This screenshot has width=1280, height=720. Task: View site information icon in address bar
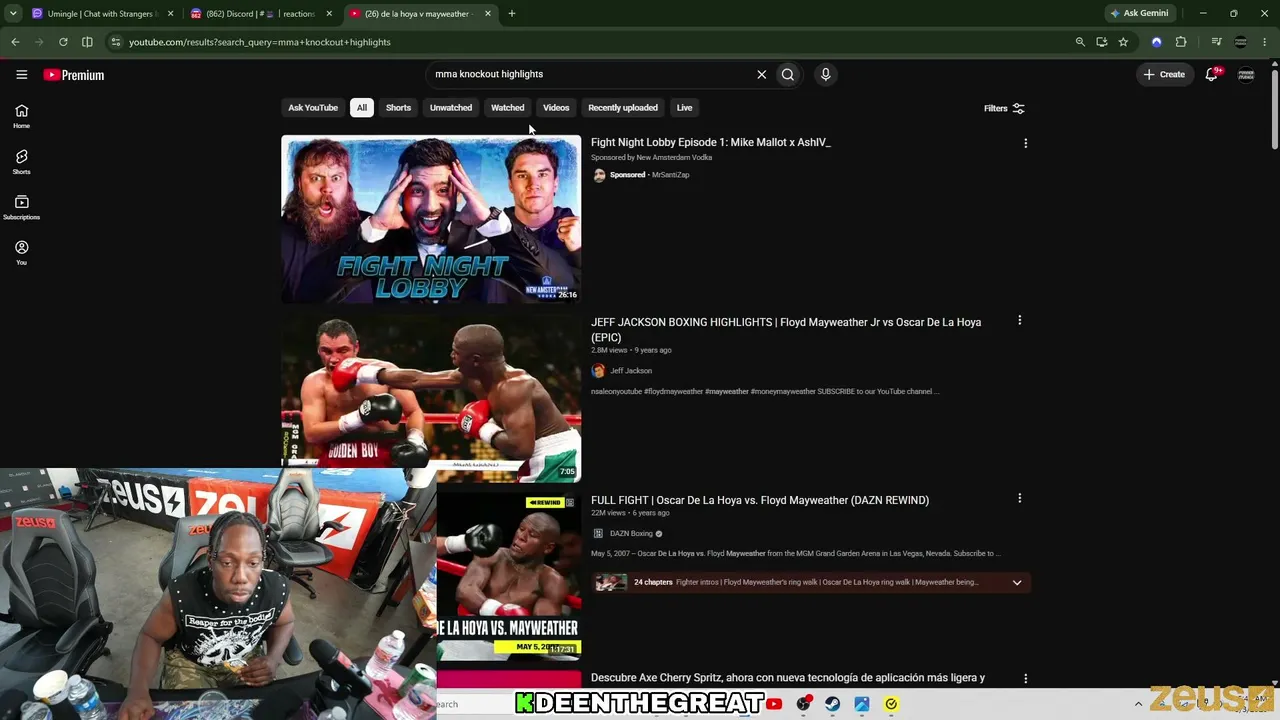tap(116, 42)
